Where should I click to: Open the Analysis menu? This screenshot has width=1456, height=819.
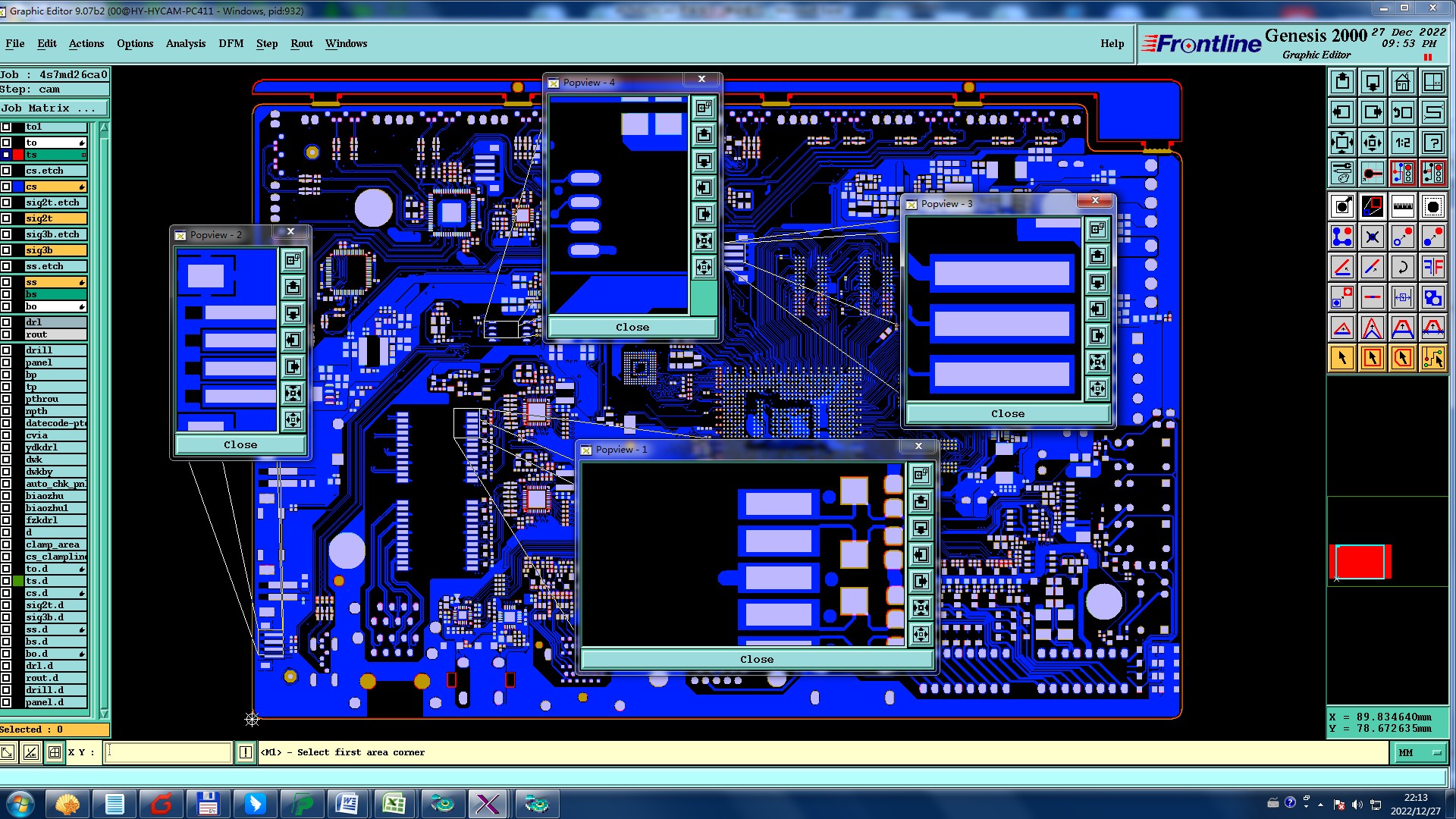click(186, 43)
